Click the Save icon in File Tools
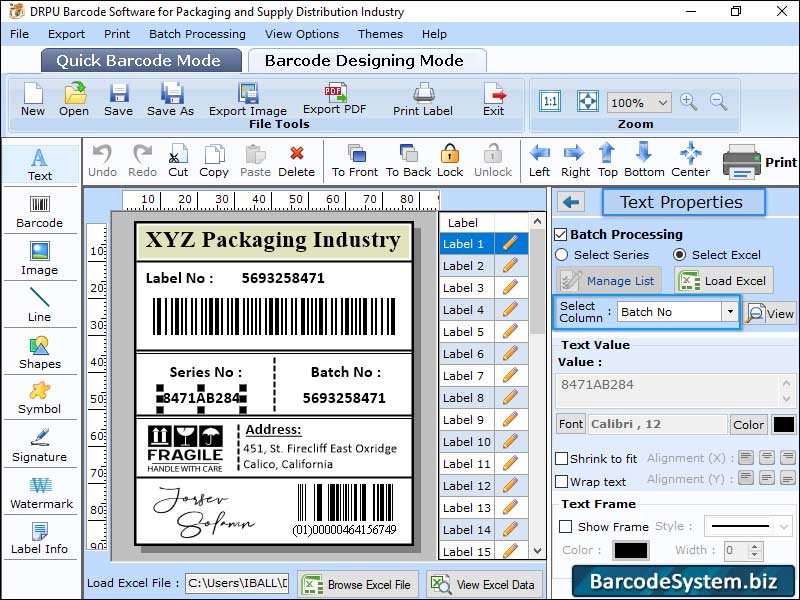The image size is (800, 600). [x=118, y=99]
